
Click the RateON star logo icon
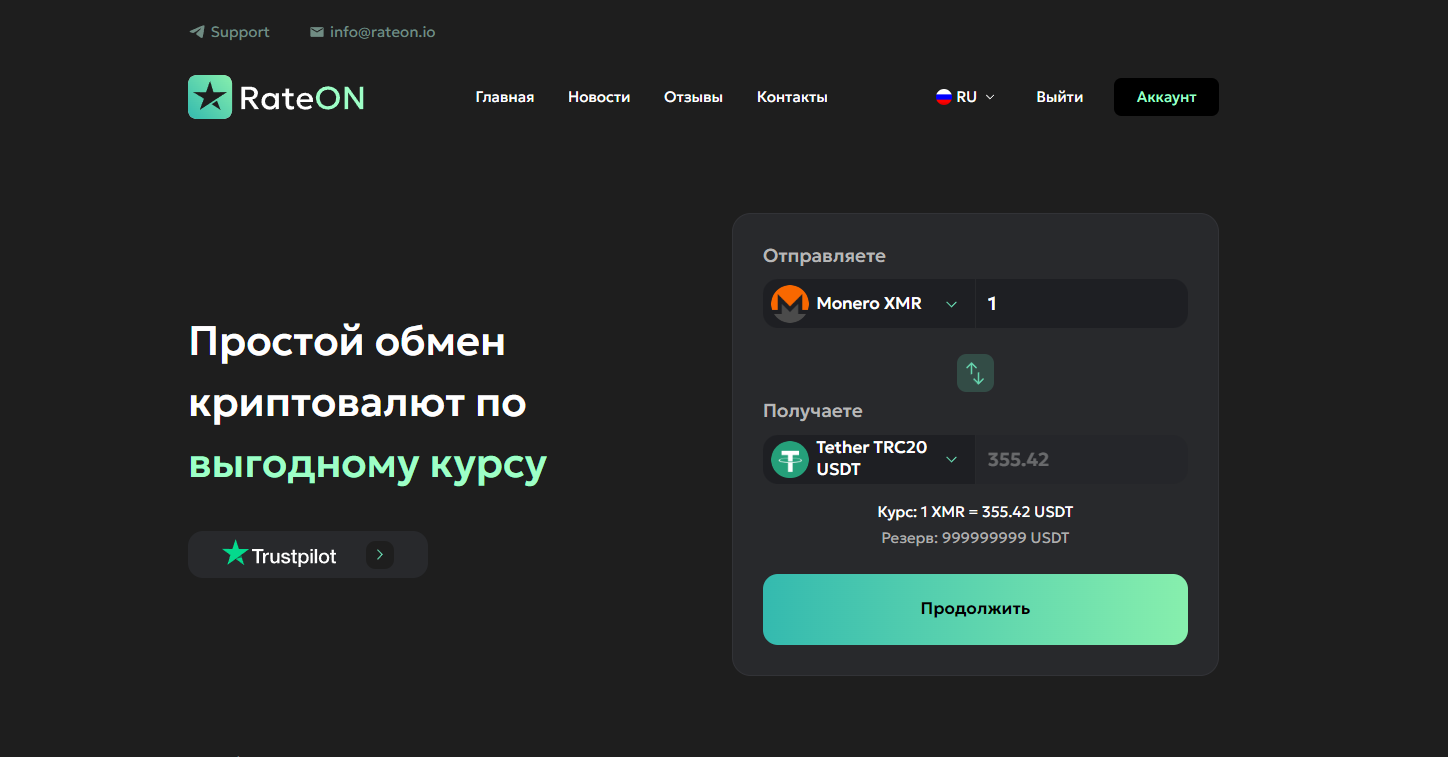(210, 97)
